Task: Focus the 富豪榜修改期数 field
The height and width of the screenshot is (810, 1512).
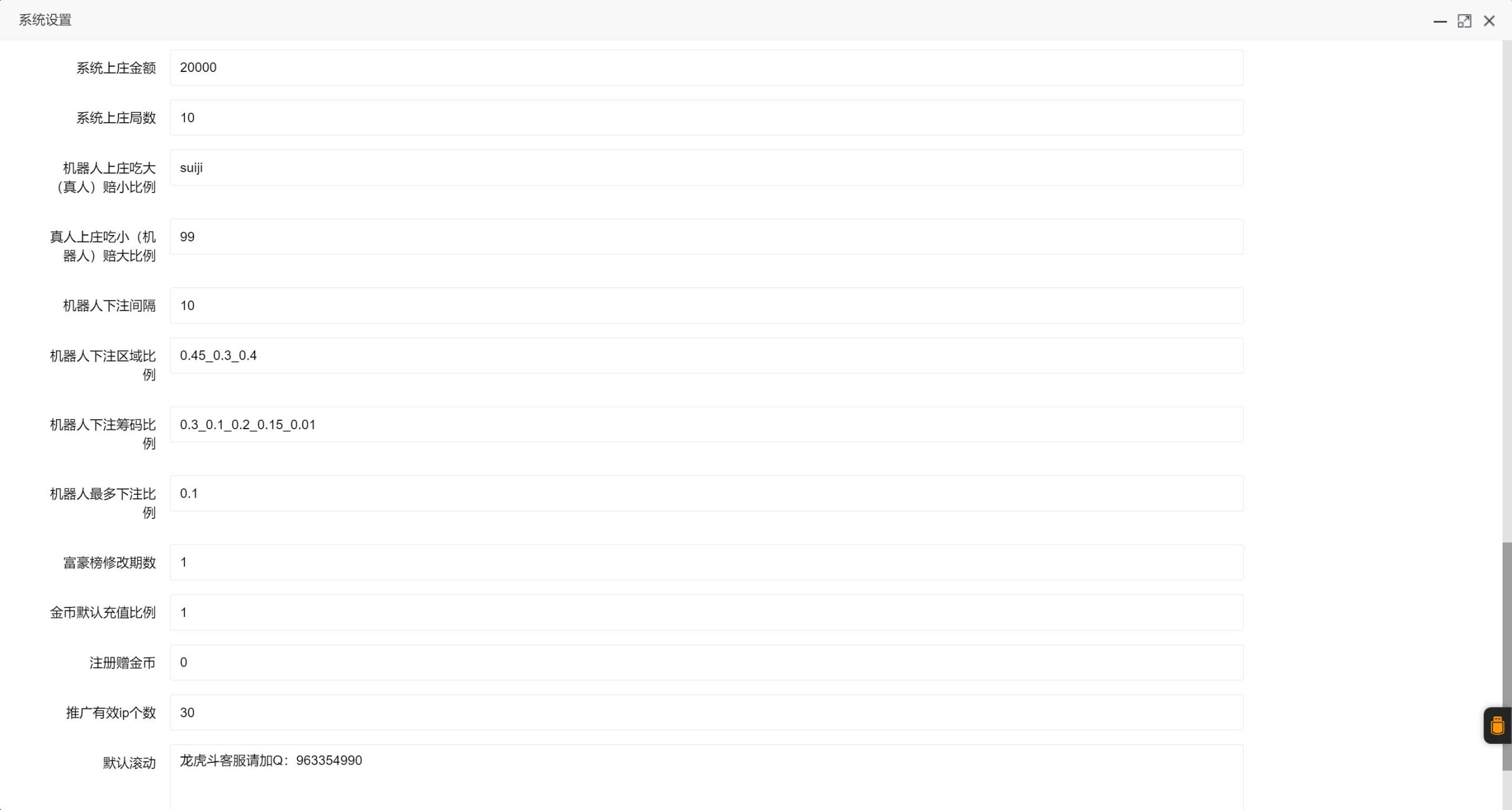Action: point(706,563)
